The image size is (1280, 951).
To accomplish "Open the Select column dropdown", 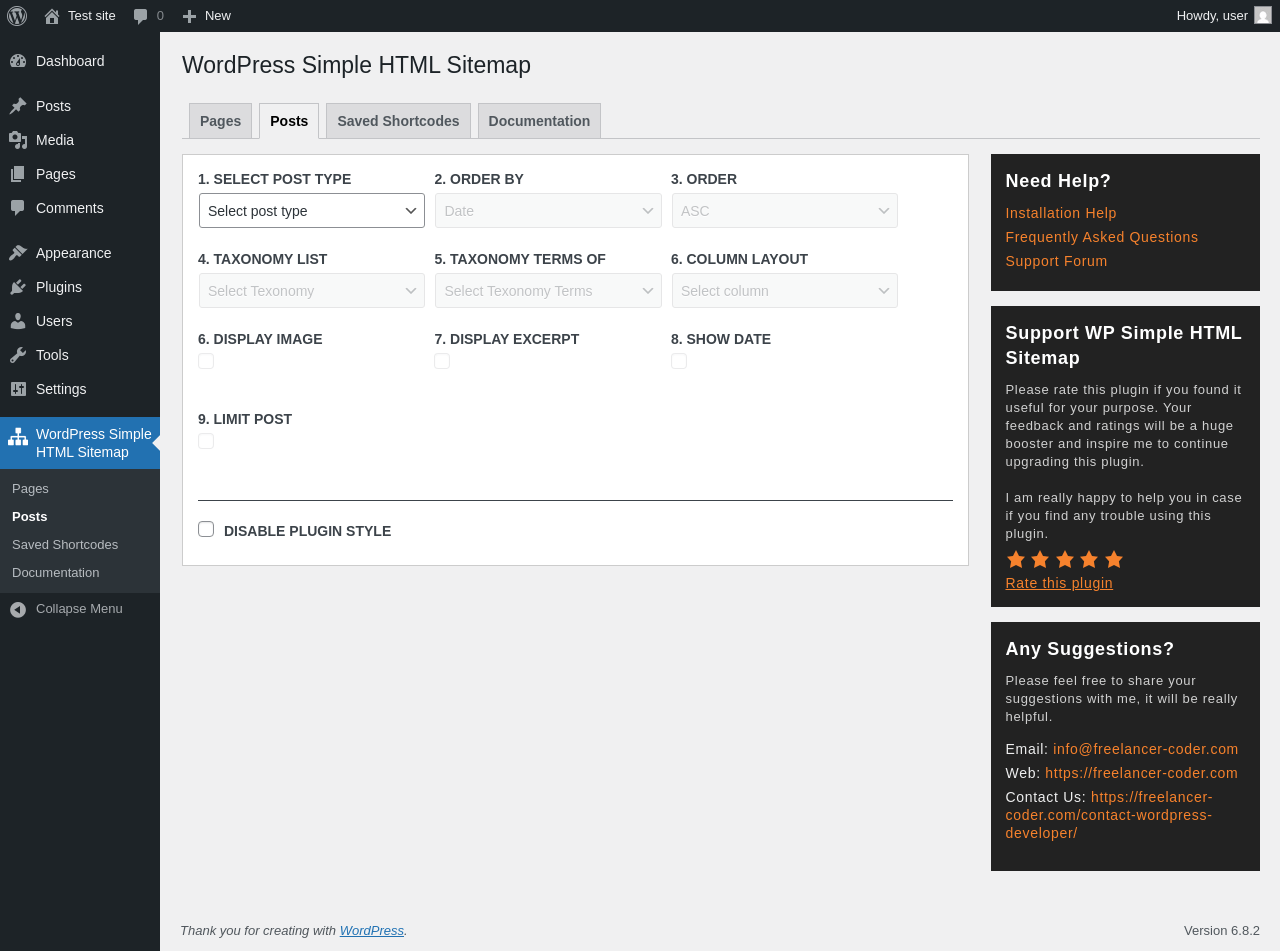I will [785, 291].
